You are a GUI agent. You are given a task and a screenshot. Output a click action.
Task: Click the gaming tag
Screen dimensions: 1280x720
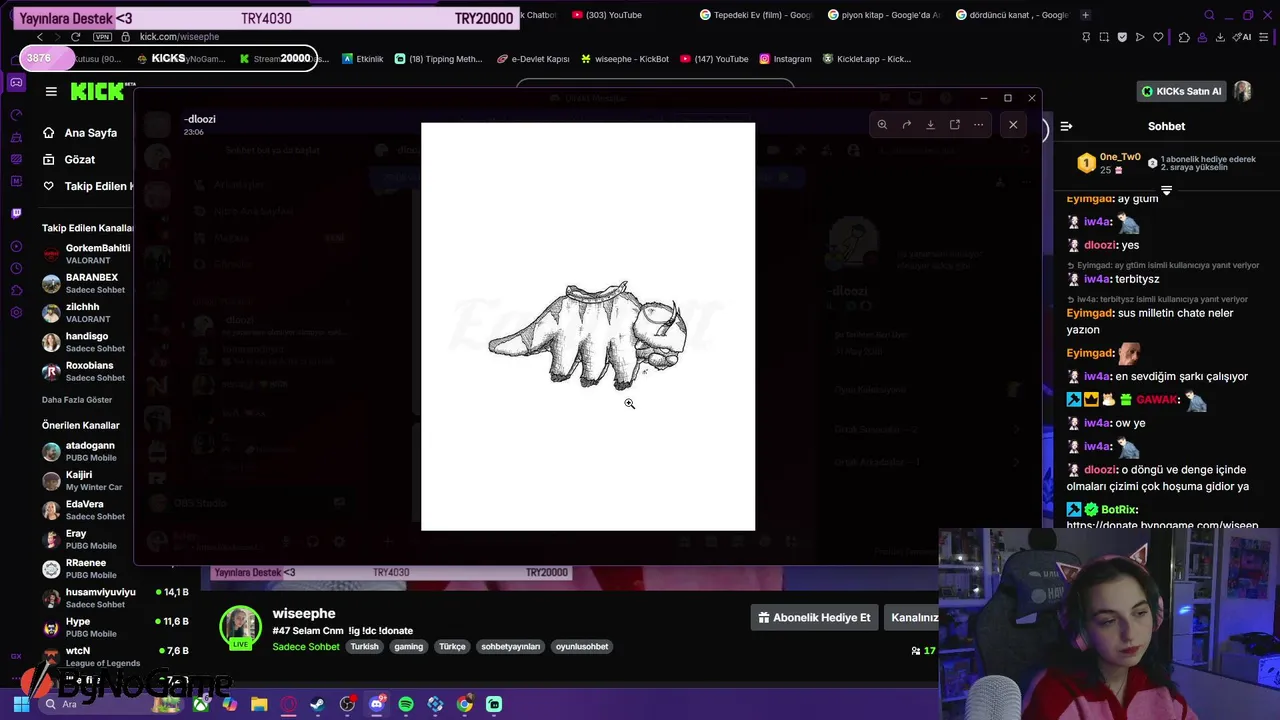409,647
